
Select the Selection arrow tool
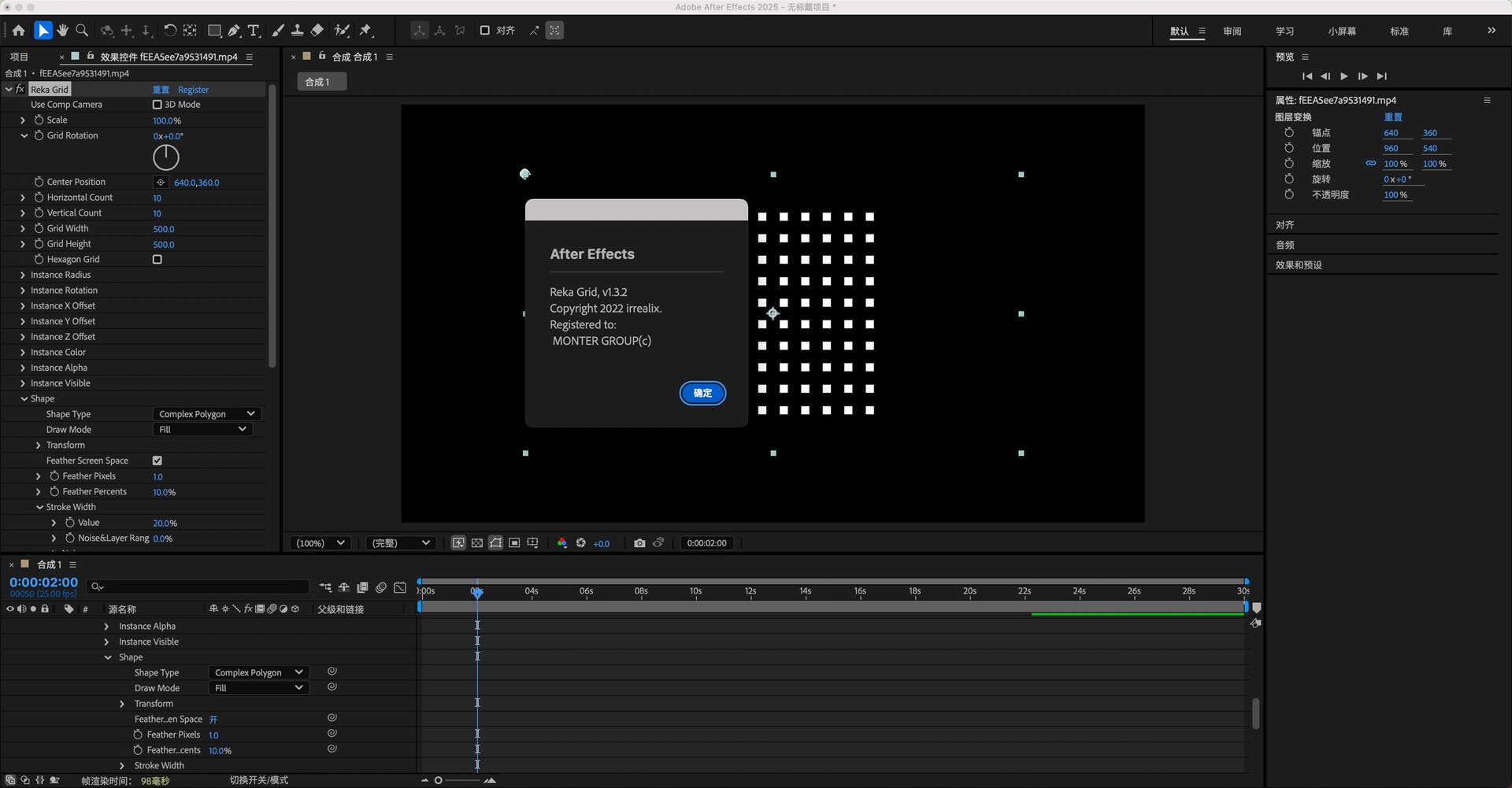pyautogui.click(x=43, y=31)
